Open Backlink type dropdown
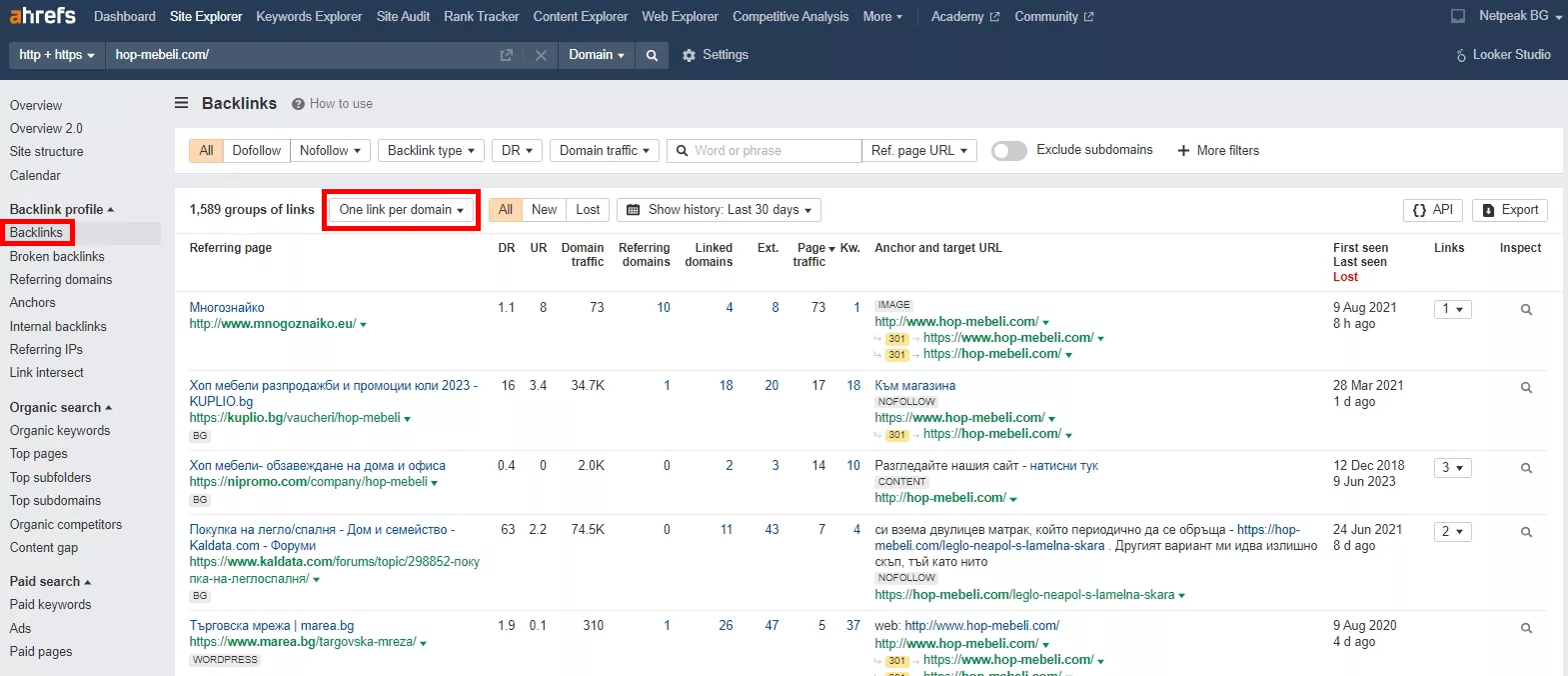Screen dimensions: 1568x676 (431, 150)
